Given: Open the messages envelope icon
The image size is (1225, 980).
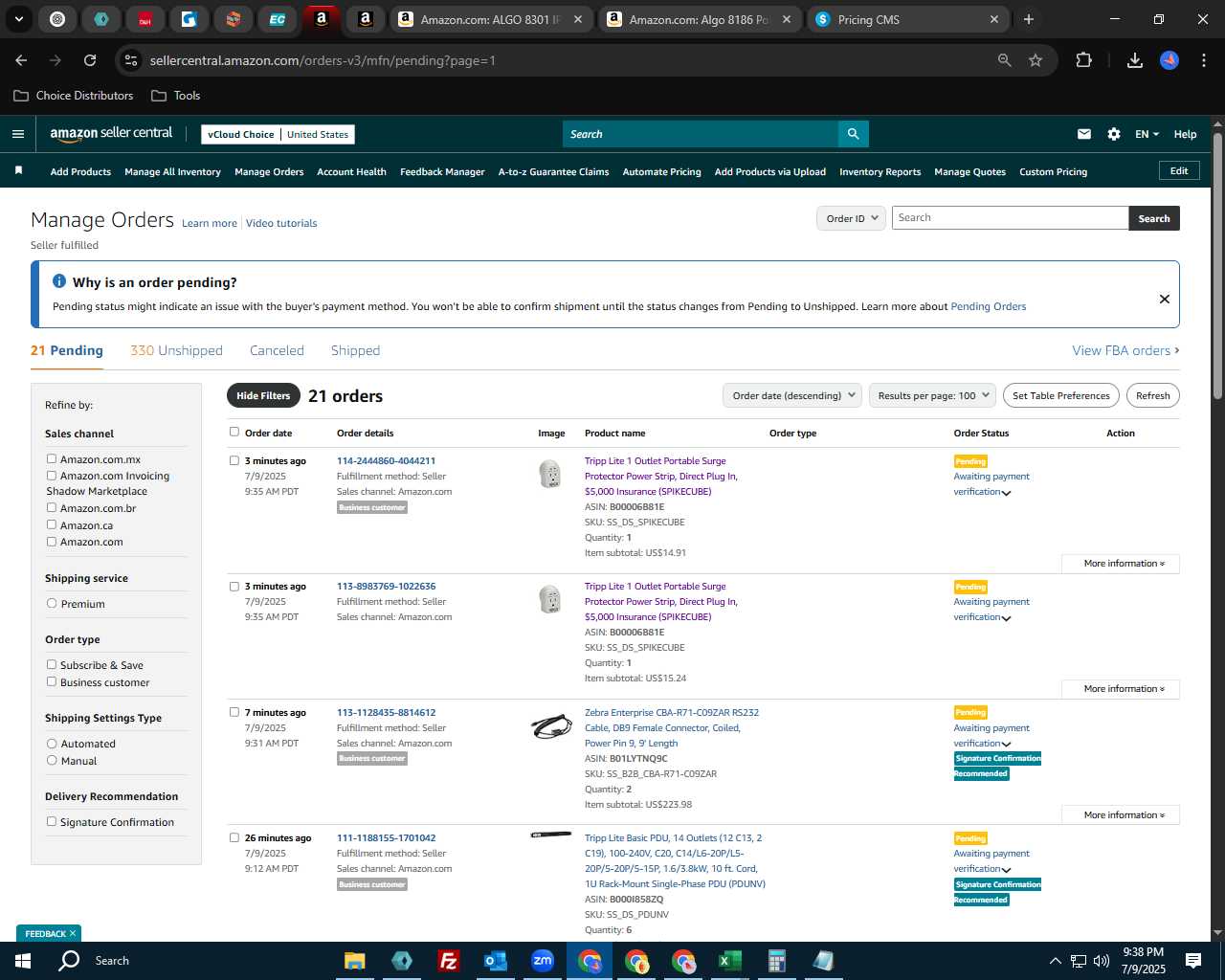Looking at the screenshot, I should coord(1084,134).
